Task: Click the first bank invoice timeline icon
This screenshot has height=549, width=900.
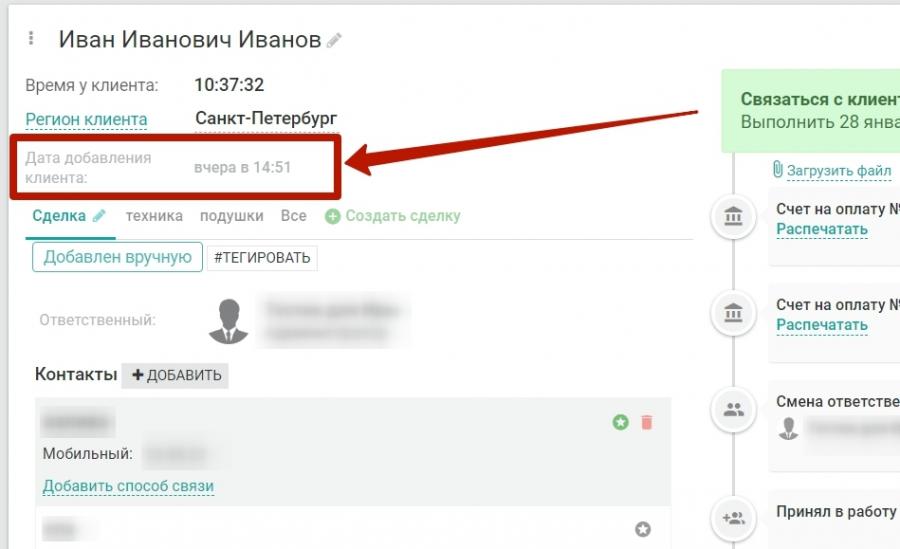Action: coord(734,216)
